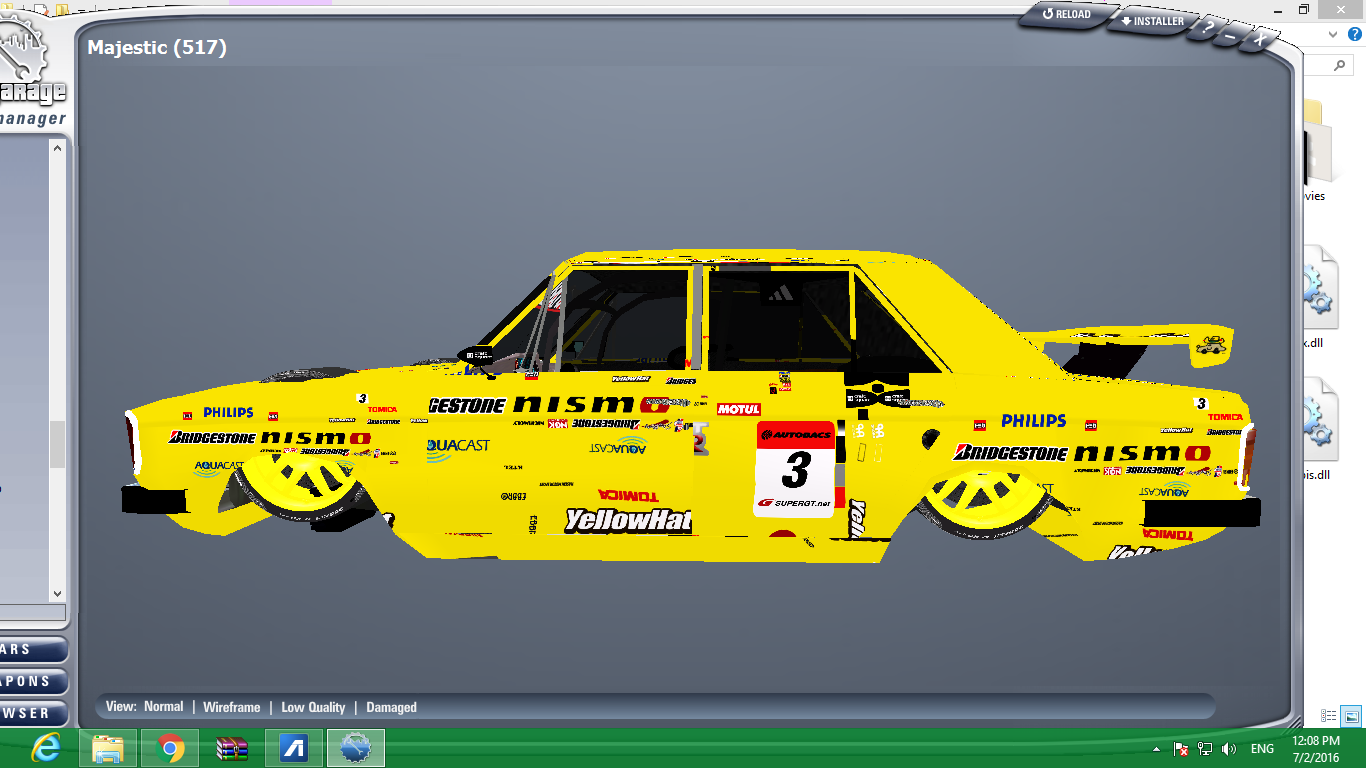Select the Cars tab in sidebar

pyautogui.click(x=33, y=650)
